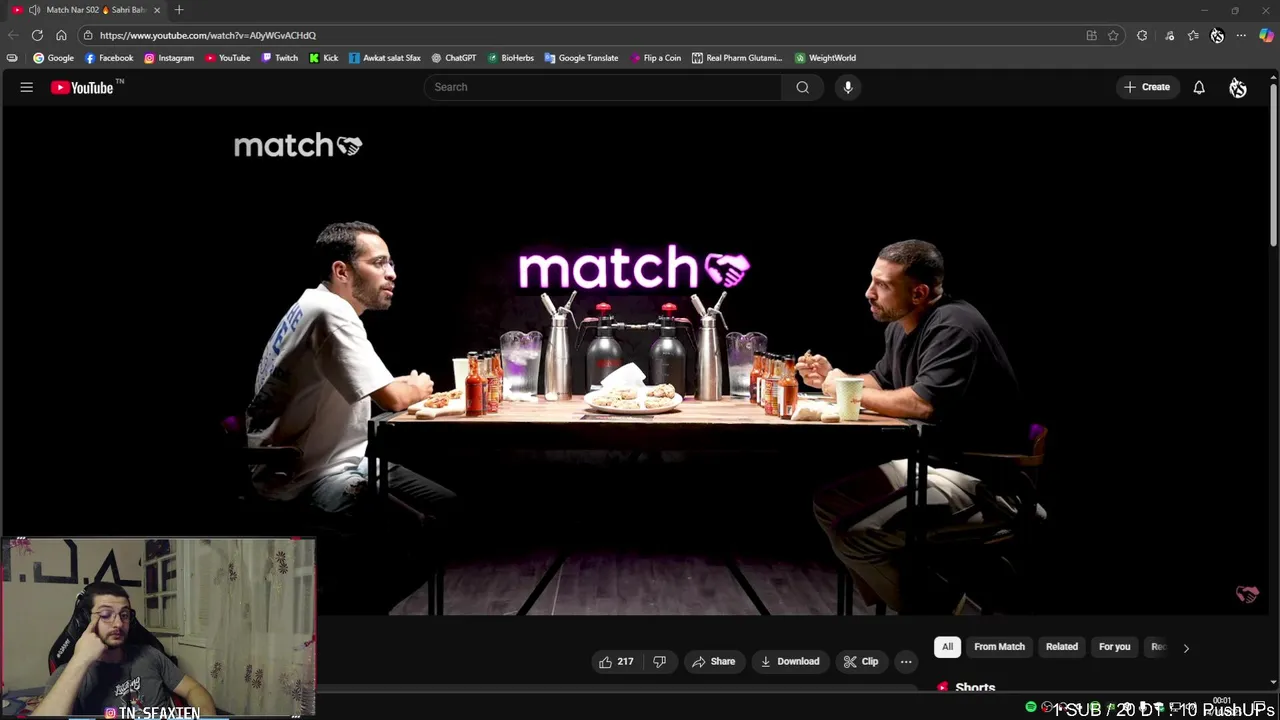The image size is (1280, 720).
Task: Open Facebook bookmark
Action: coord(109,58)
